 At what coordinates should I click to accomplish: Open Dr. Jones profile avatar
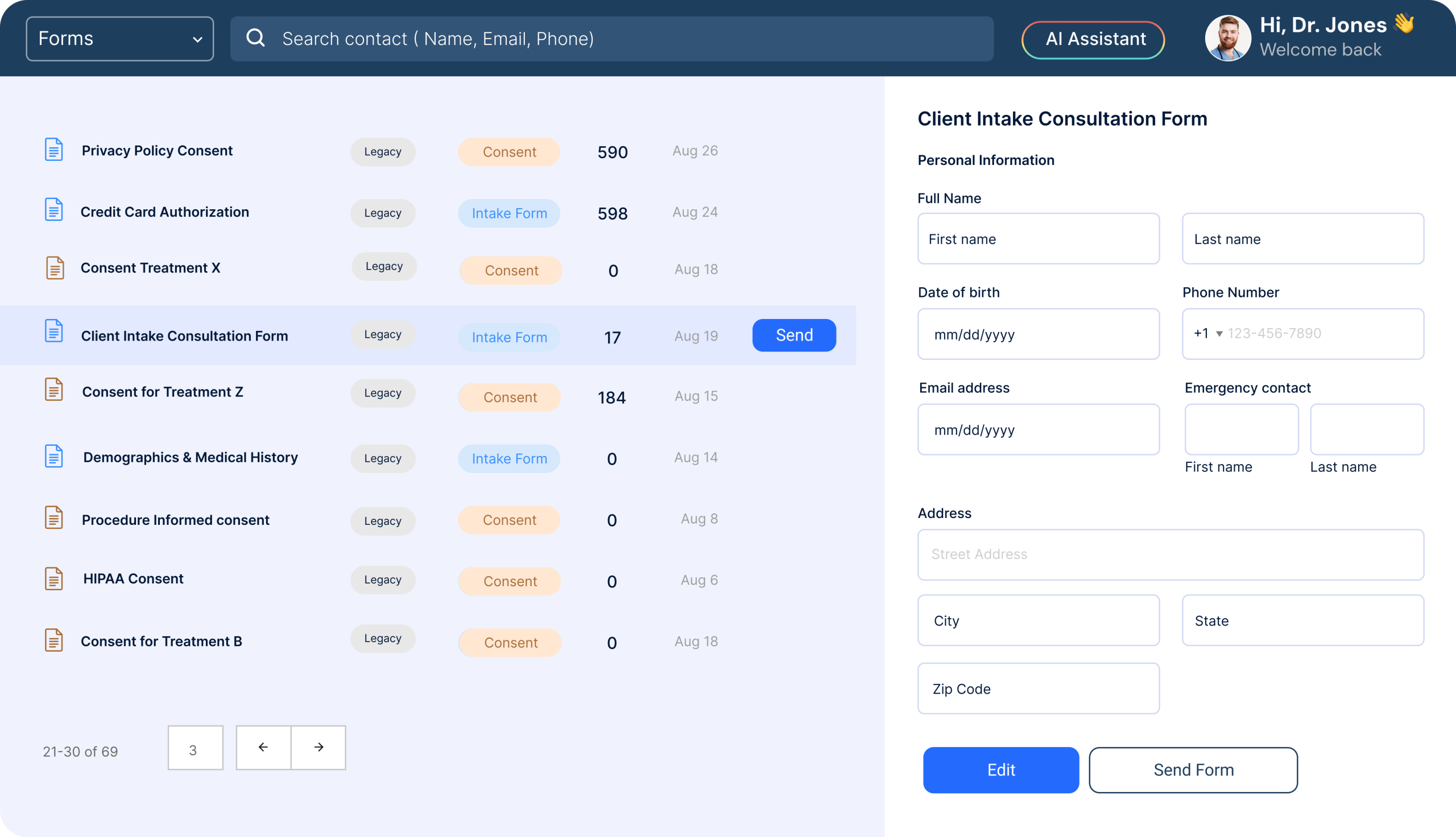(x=1227, y=39)
